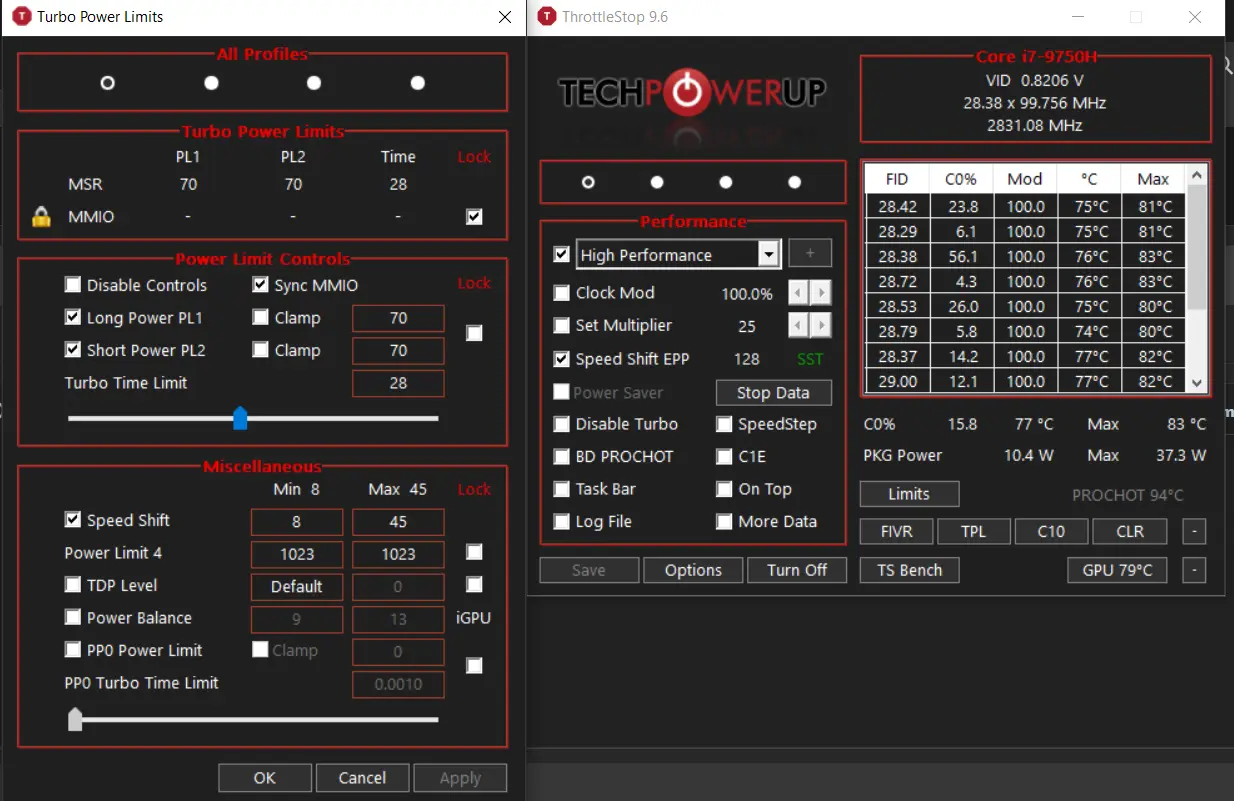This screenshot has height=801, width=1234.
Task: Click the ThrottleStop title bar logo icon
Action: (x=547, y=17)
